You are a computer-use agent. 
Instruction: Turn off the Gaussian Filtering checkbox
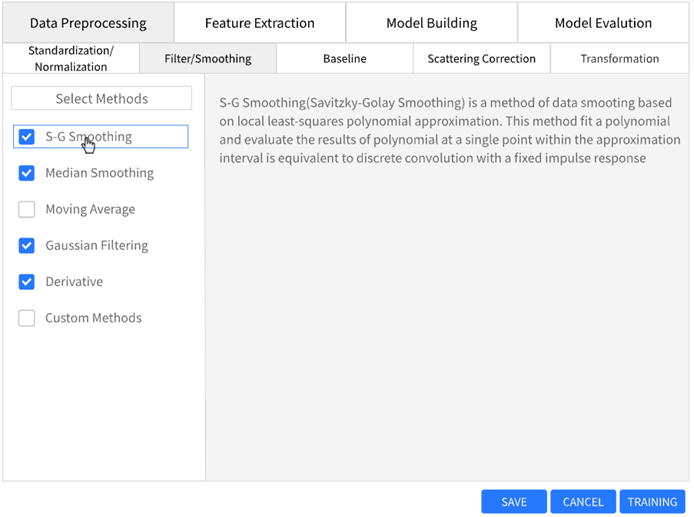pos(27,246)
